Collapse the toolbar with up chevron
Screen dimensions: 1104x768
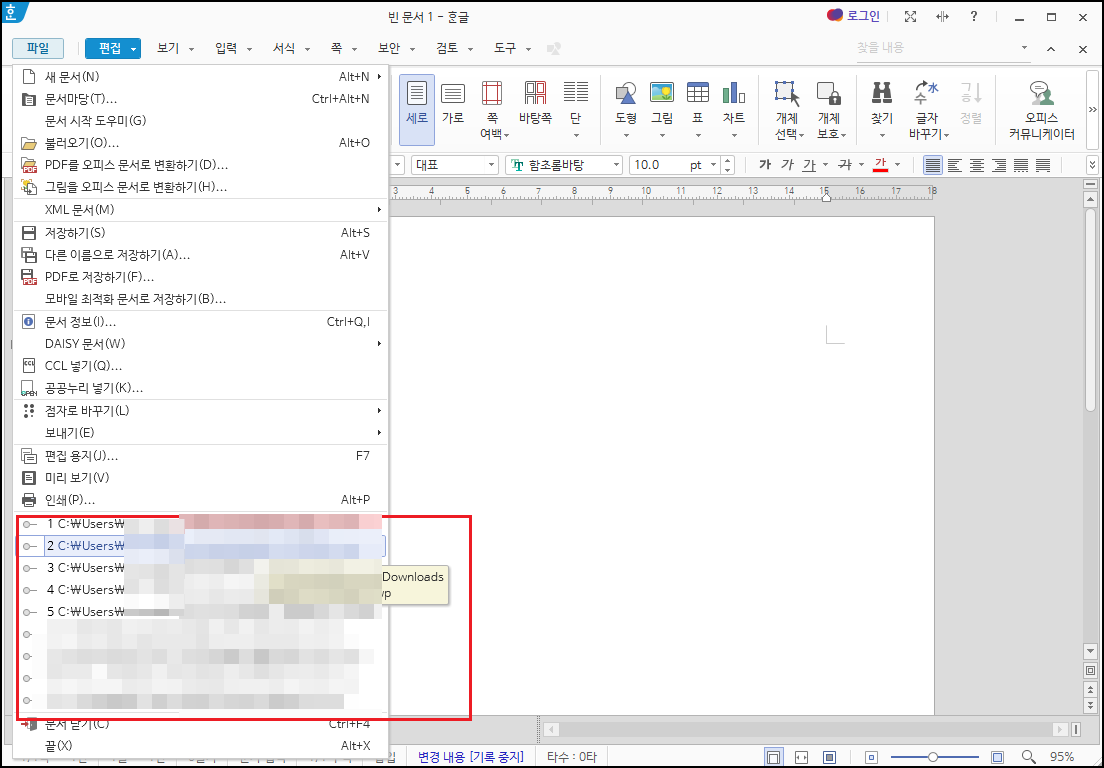point(1050,49)
